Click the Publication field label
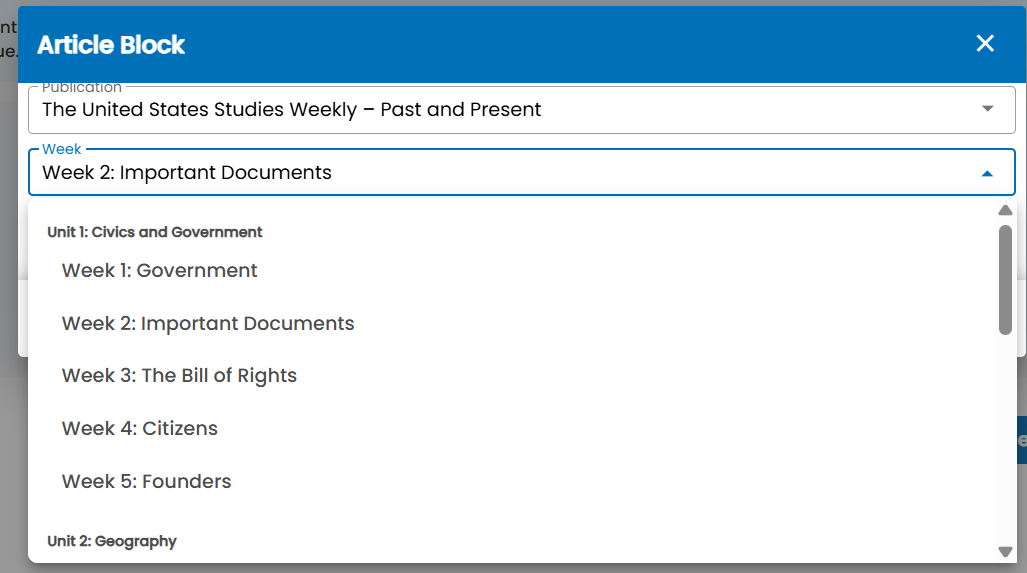Image resolution: width=1027 pixels, height=573 pixels. pos(82,88)
